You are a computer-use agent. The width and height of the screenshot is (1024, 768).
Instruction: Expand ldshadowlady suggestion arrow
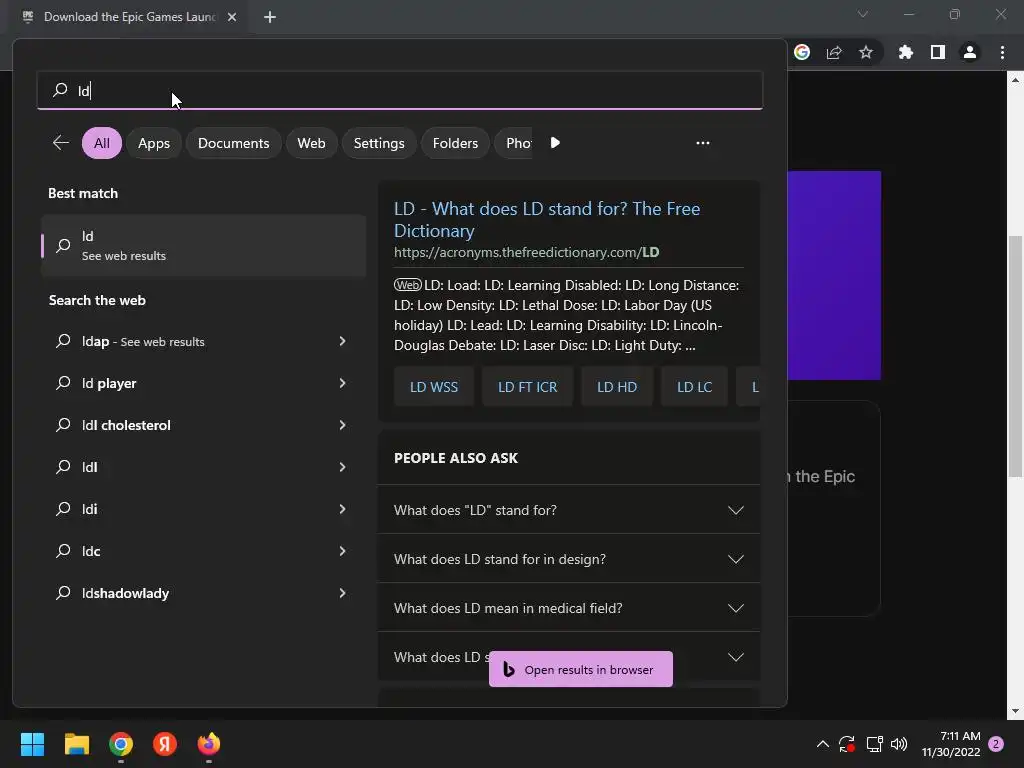(342, 593)
